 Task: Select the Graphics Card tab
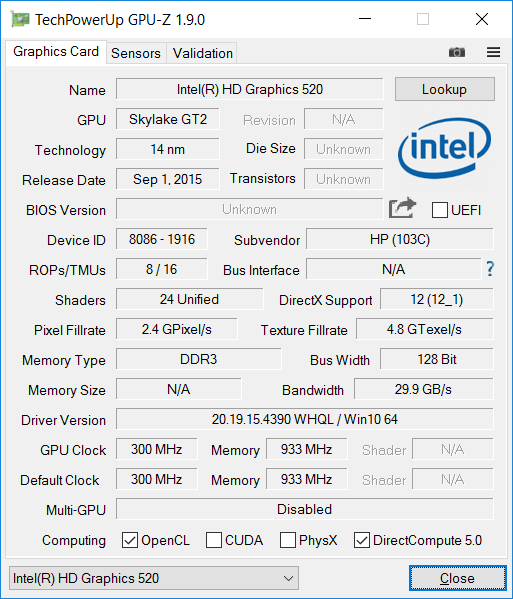pos(56,52)
